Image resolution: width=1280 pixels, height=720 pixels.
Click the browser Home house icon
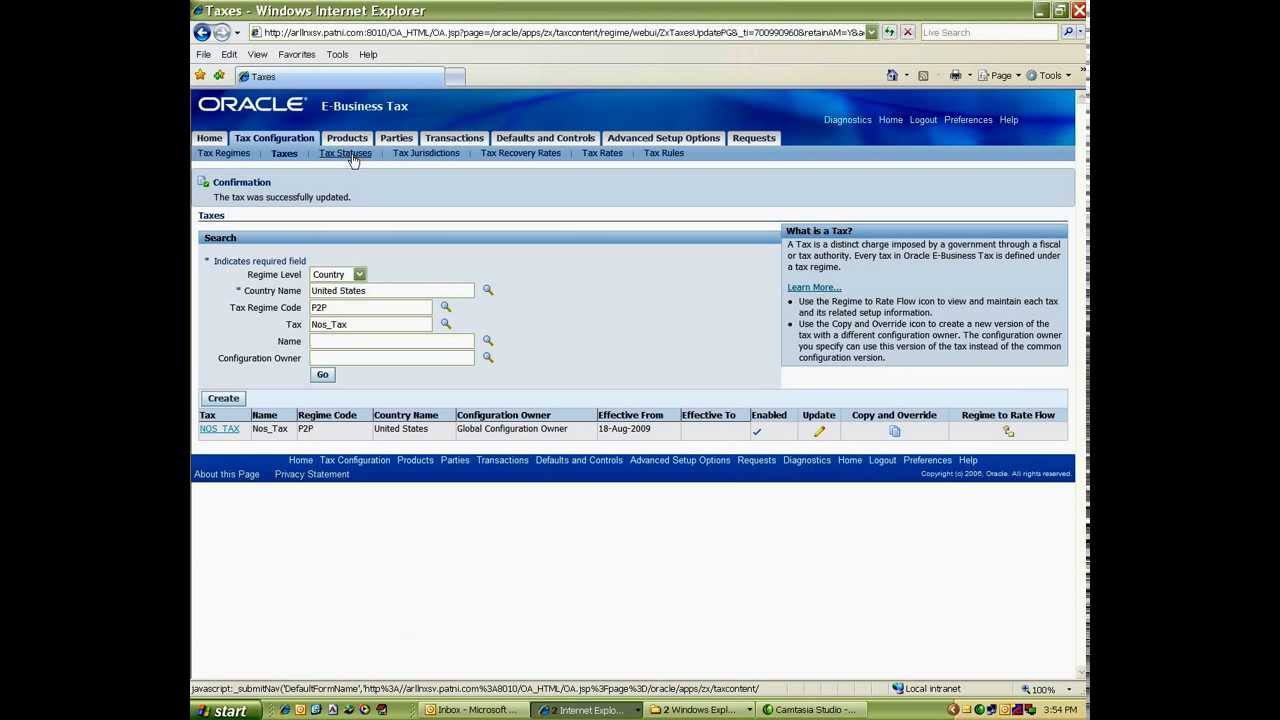pos(892,76)
